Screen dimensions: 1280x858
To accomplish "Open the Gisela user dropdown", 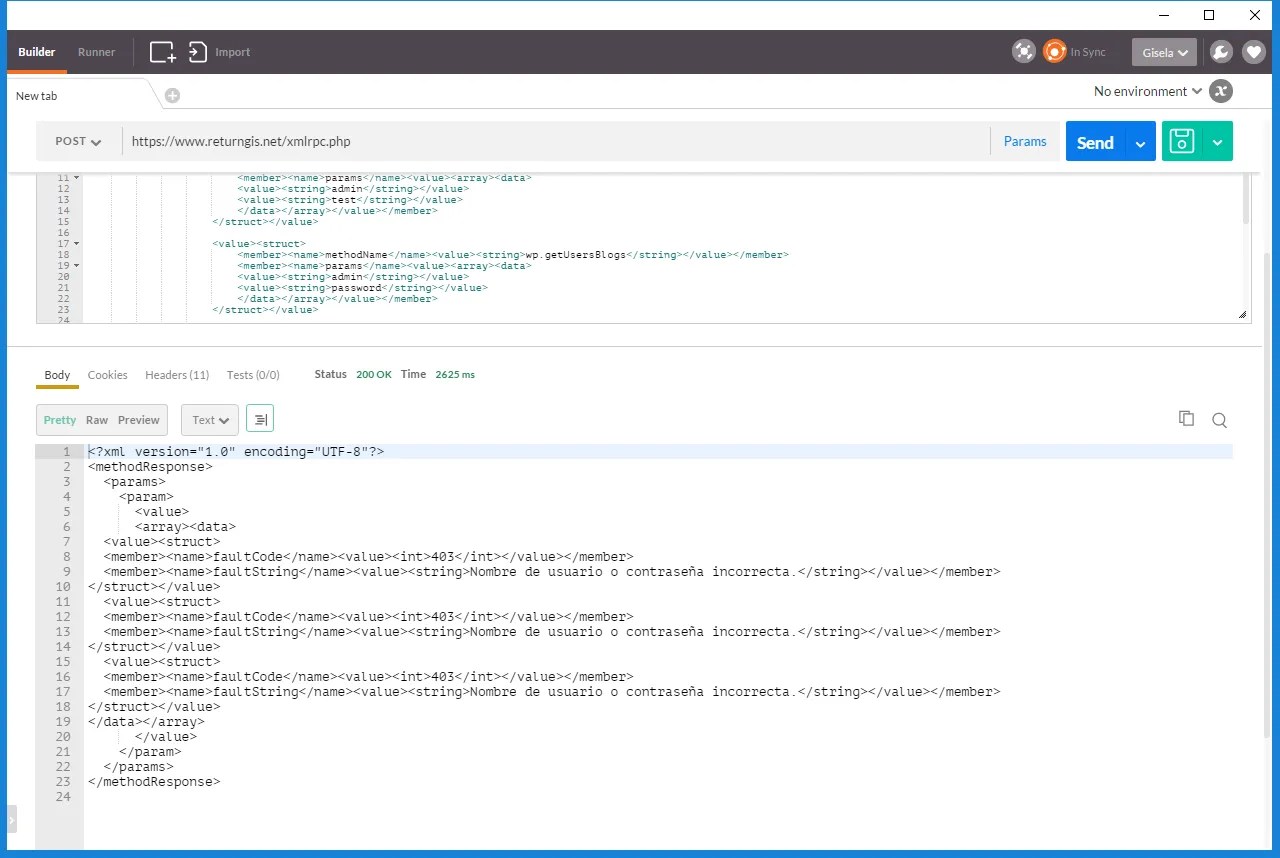I will (1164, 52).
